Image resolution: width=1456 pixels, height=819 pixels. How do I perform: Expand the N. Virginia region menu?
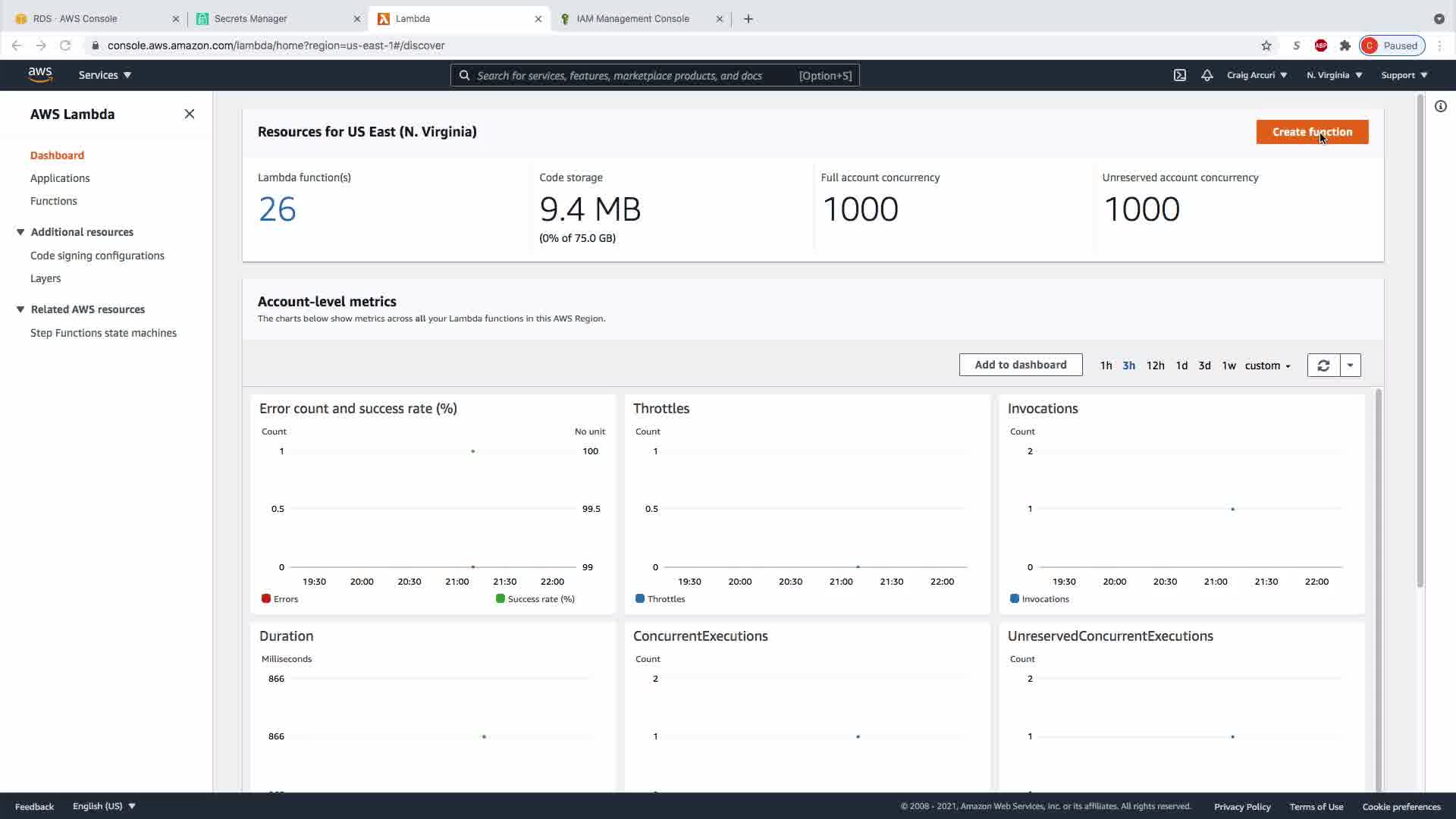[1334, 75]
